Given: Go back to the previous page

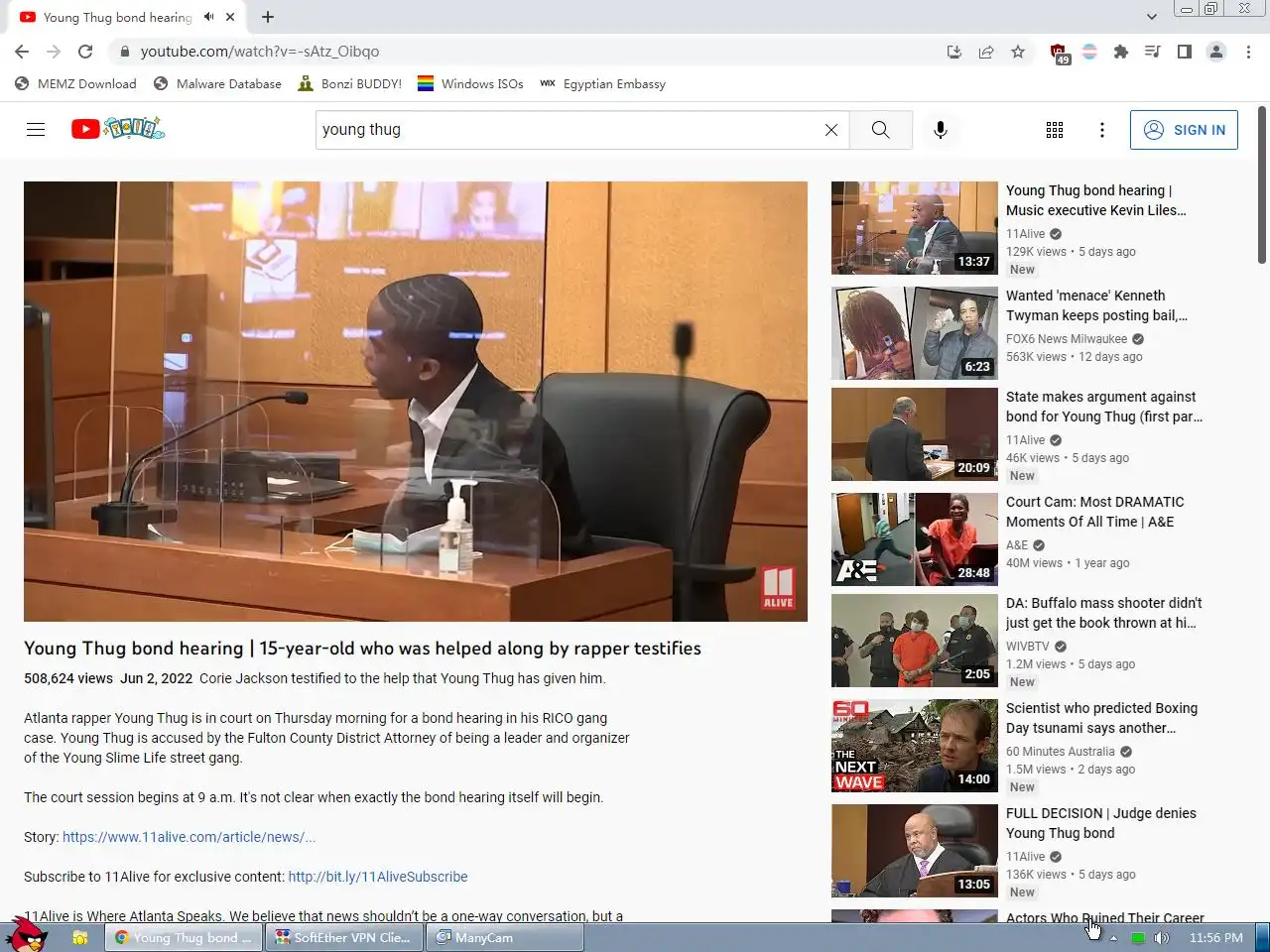Looking at the screenshot, I should coord(22,52).
